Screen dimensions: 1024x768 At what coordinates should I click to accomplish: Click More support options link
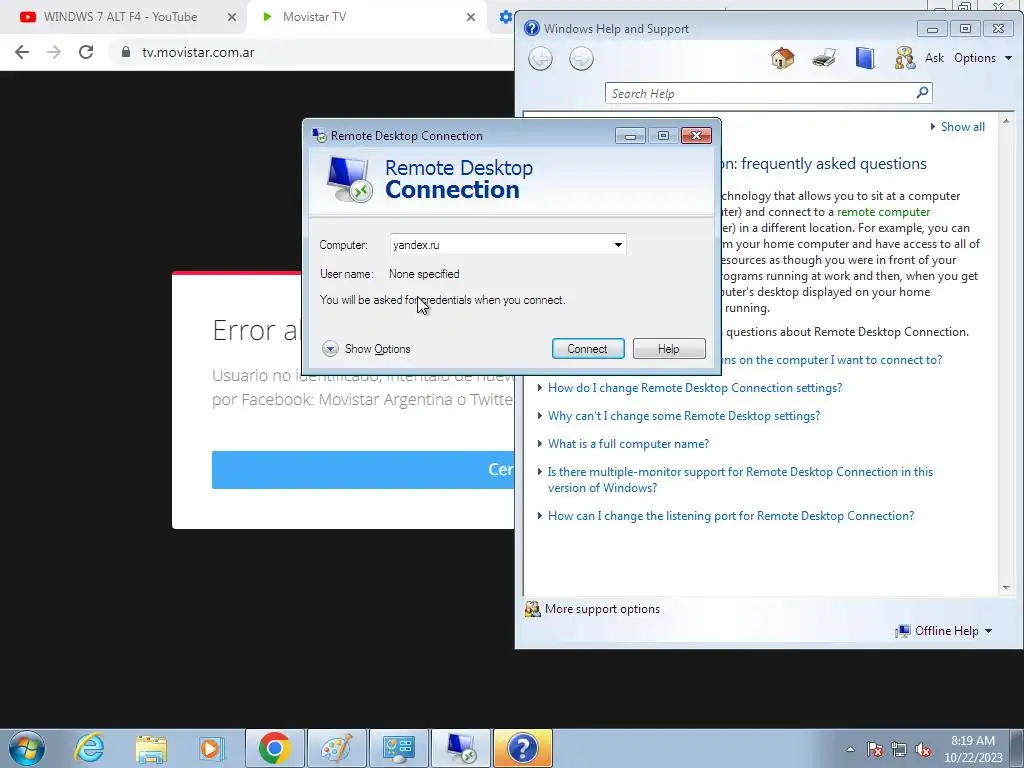coord(602,609)
